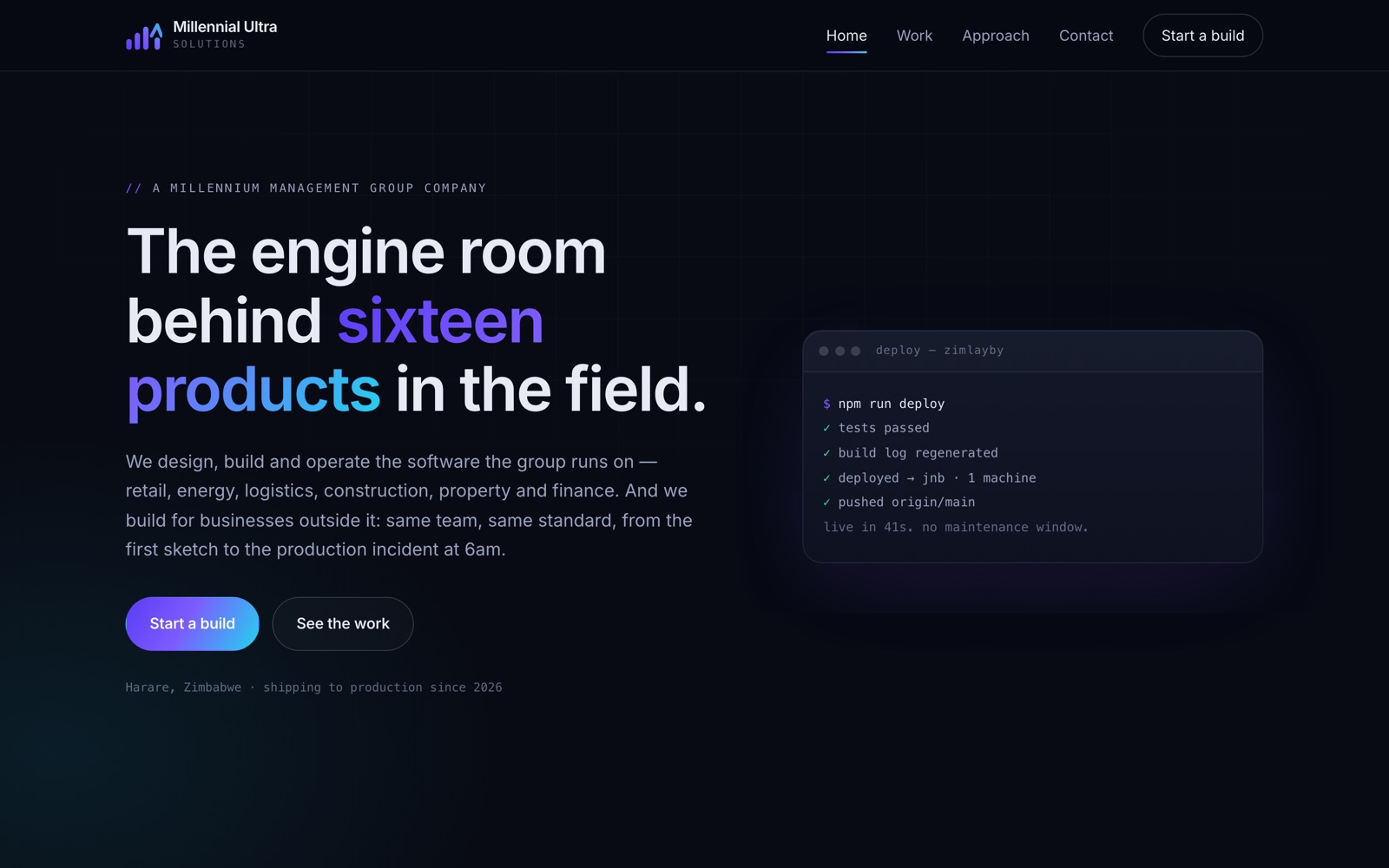Click the 'npm run deploy' command text

(892, 404)
